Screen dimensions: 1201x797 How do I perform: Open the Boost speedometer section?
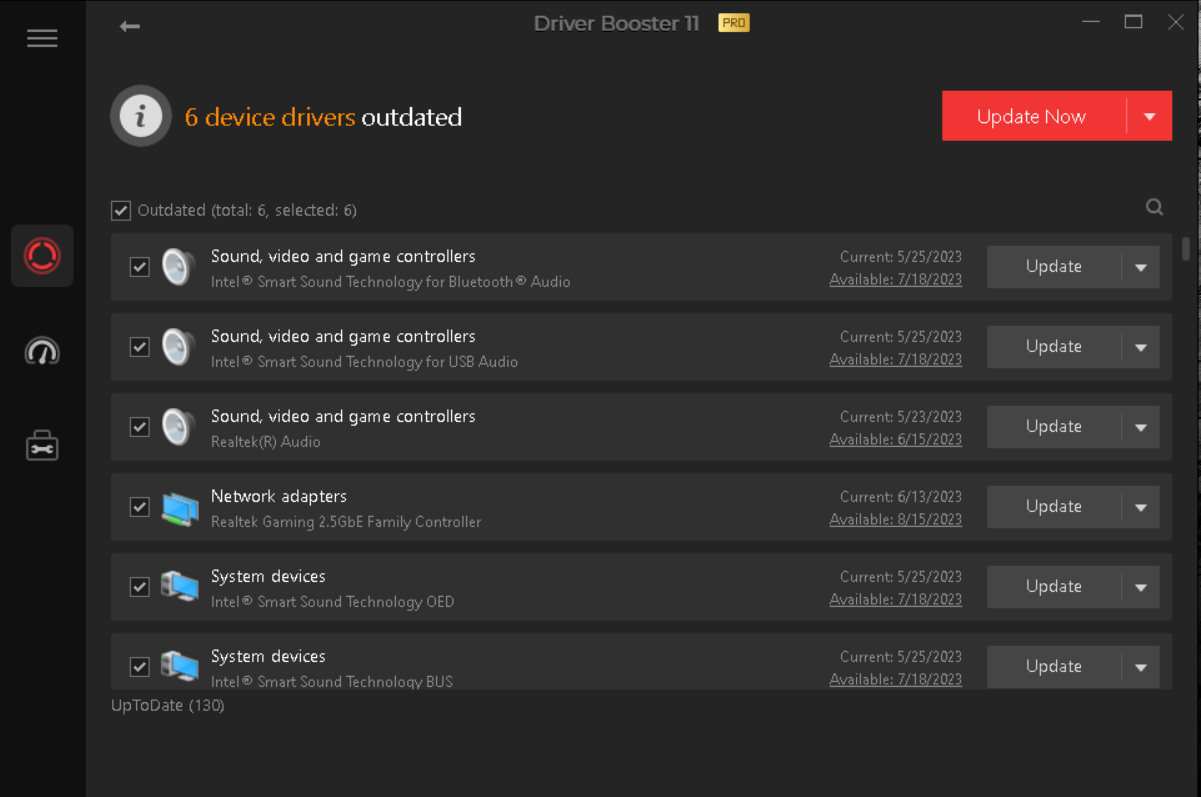pos(42,351)
